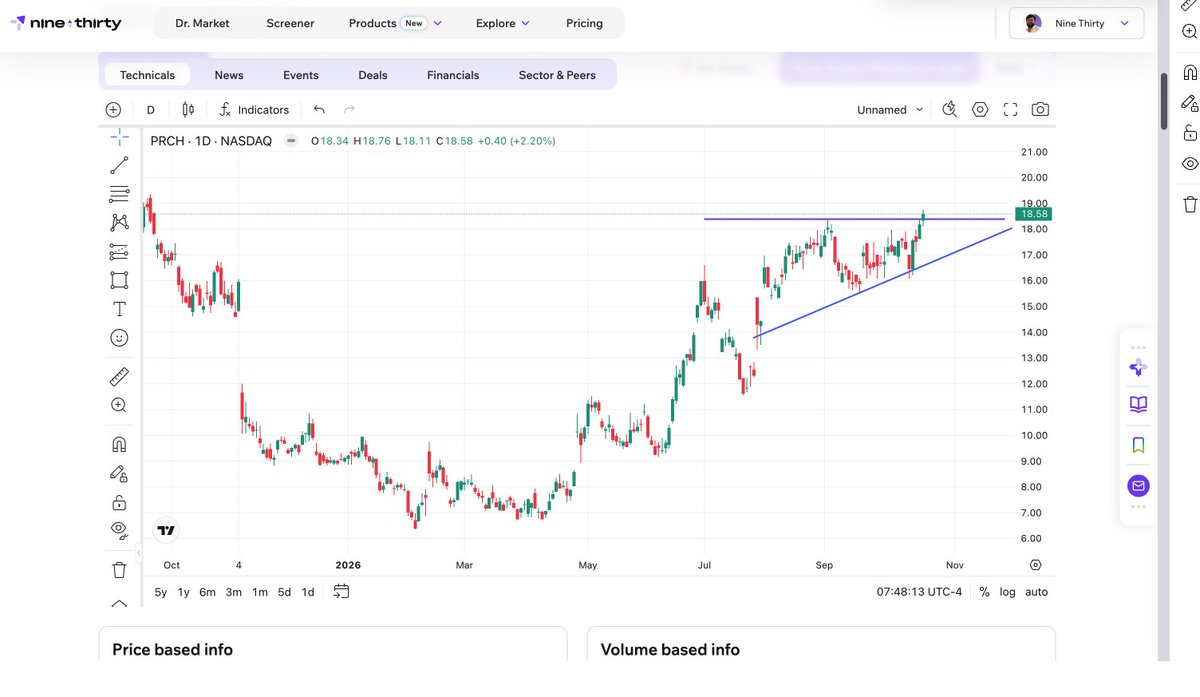
Task: Open the candlestick chart style picker
Action: tap(188, 110)
